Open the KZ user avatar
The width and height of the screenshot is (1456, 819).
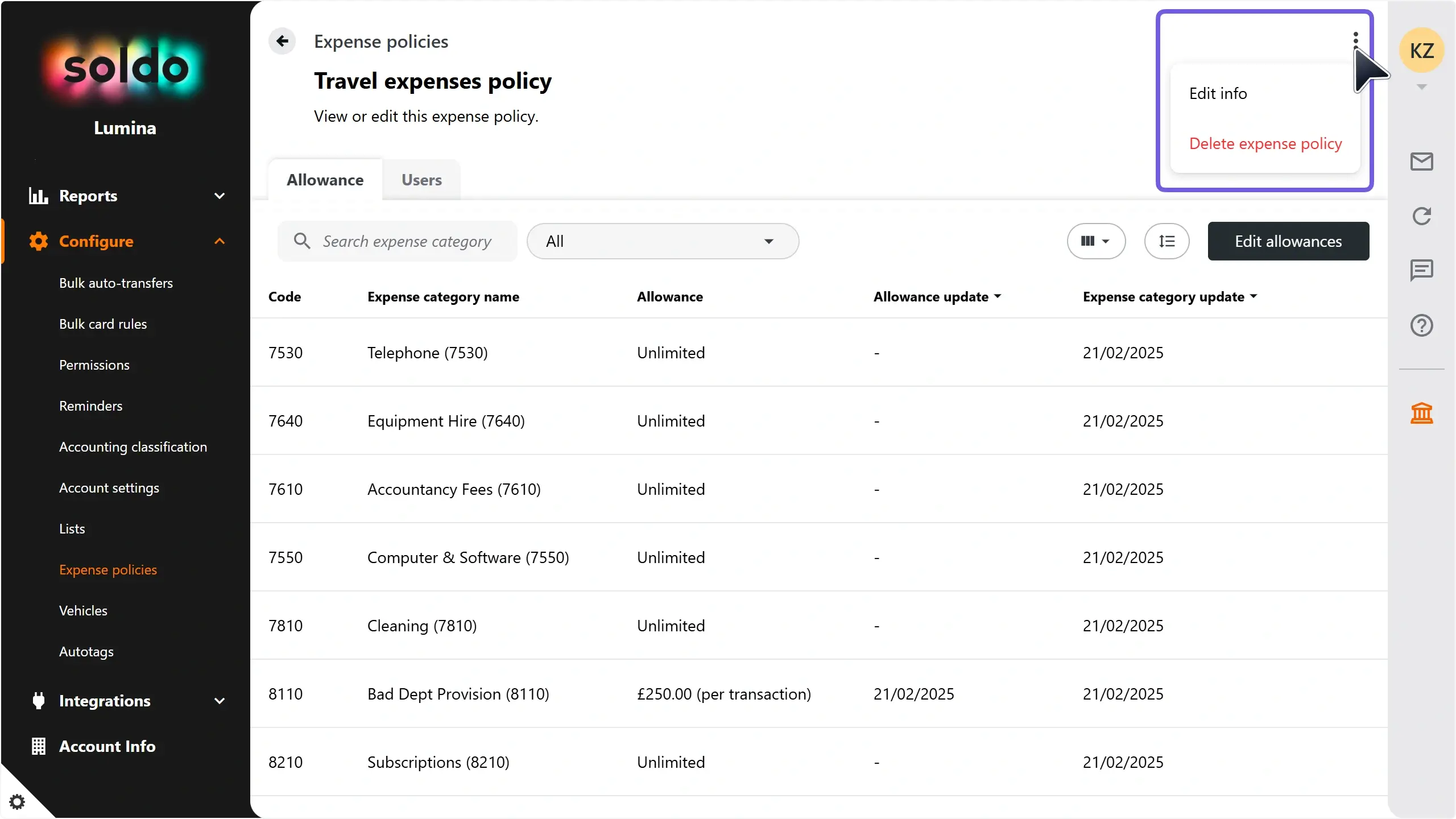click(x=1421, y=51)
